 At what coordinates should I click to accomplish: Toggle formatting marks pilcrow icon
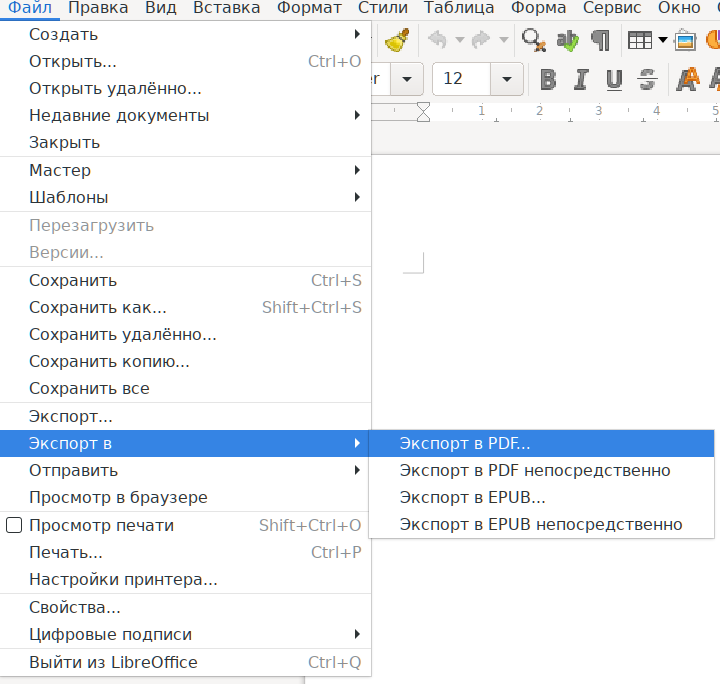click(601, 40)
